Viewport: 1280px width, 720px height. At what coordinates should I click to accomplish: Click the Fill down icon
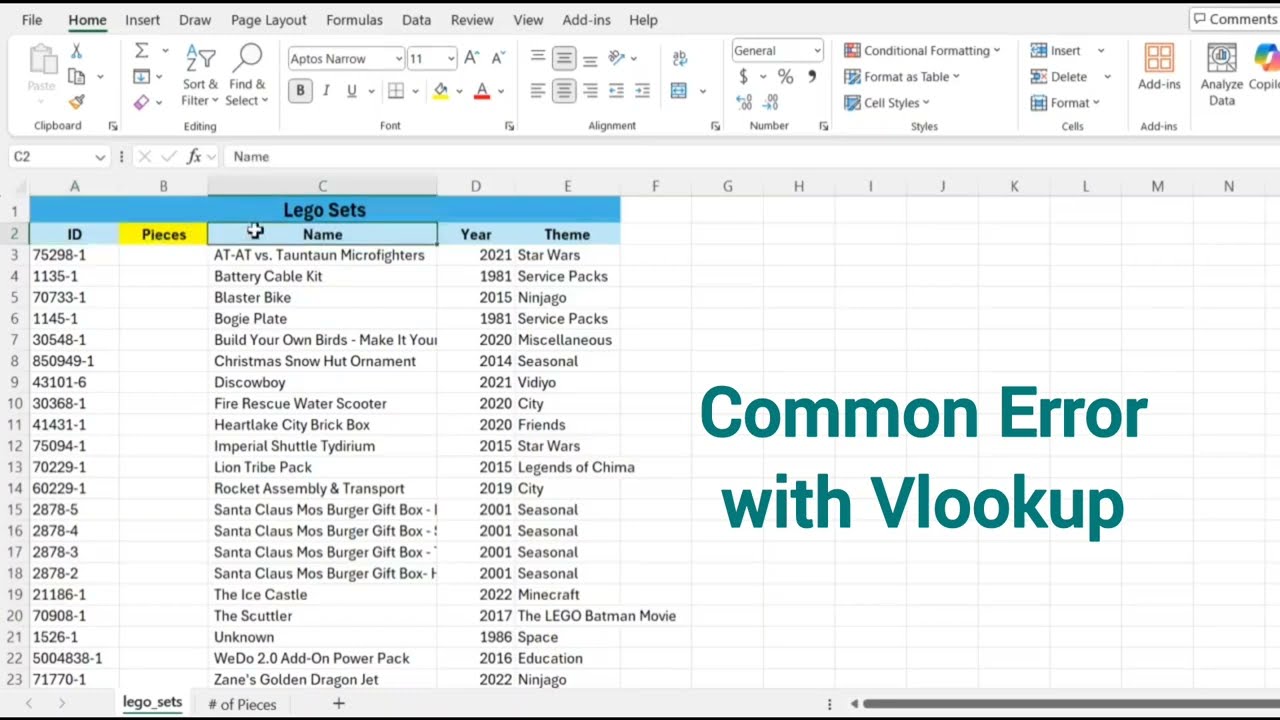[141, 77]
